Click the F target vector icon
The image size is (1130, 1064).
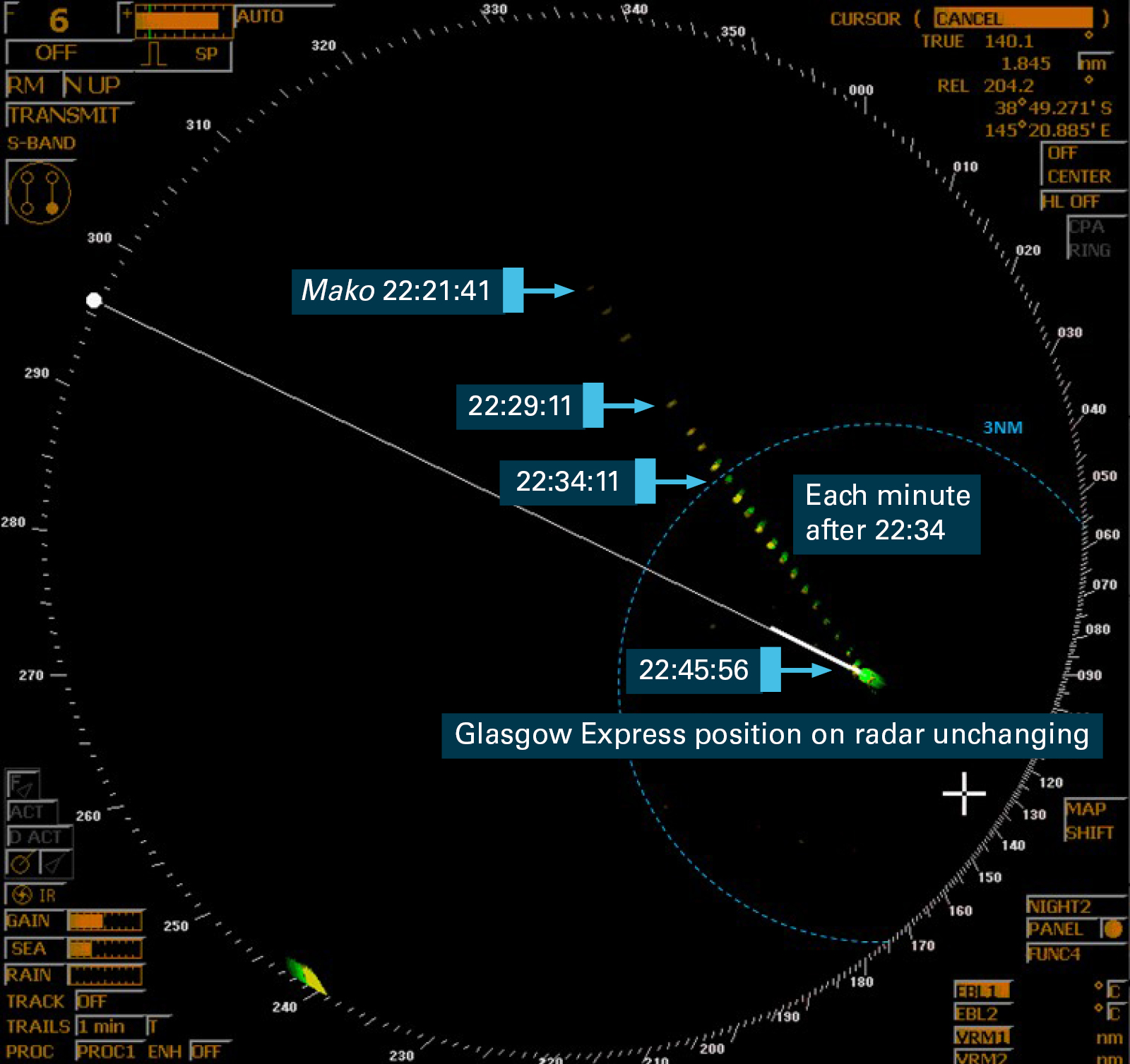(x=23, y=784)
